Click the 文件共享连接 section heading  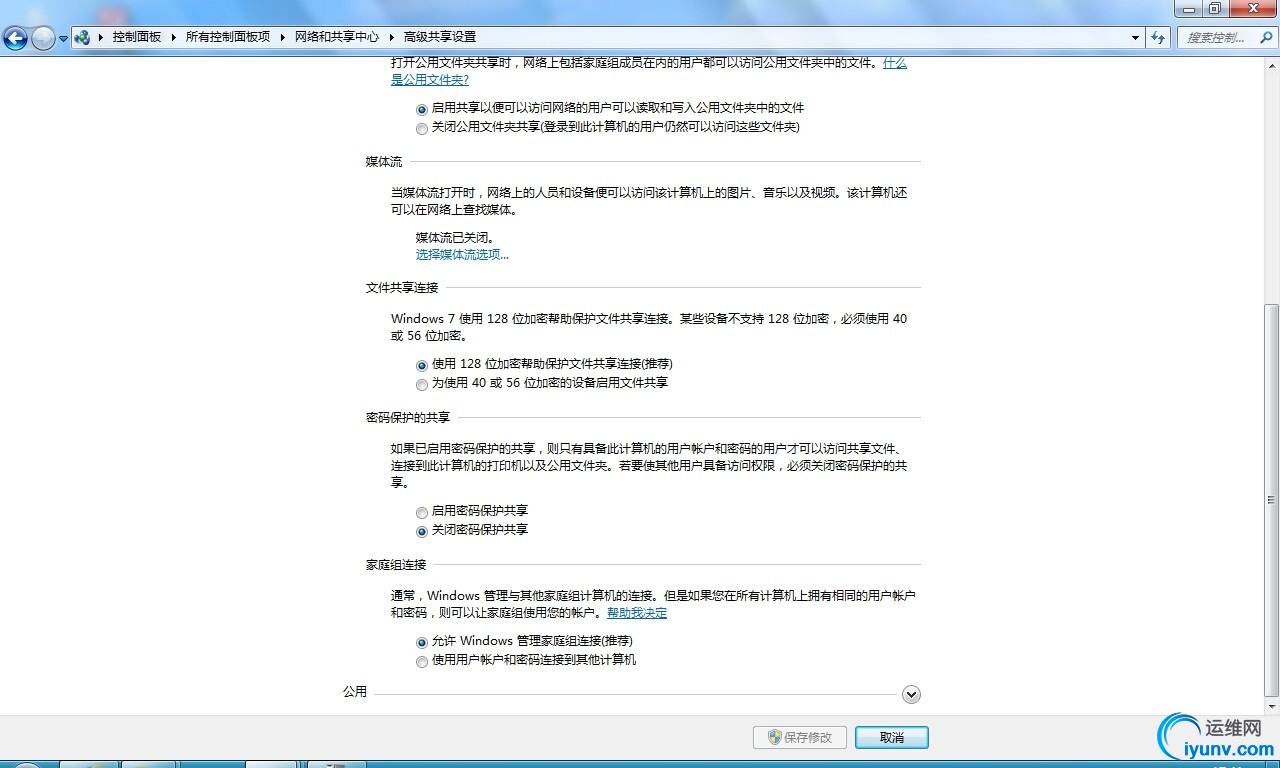click(402, 287)
